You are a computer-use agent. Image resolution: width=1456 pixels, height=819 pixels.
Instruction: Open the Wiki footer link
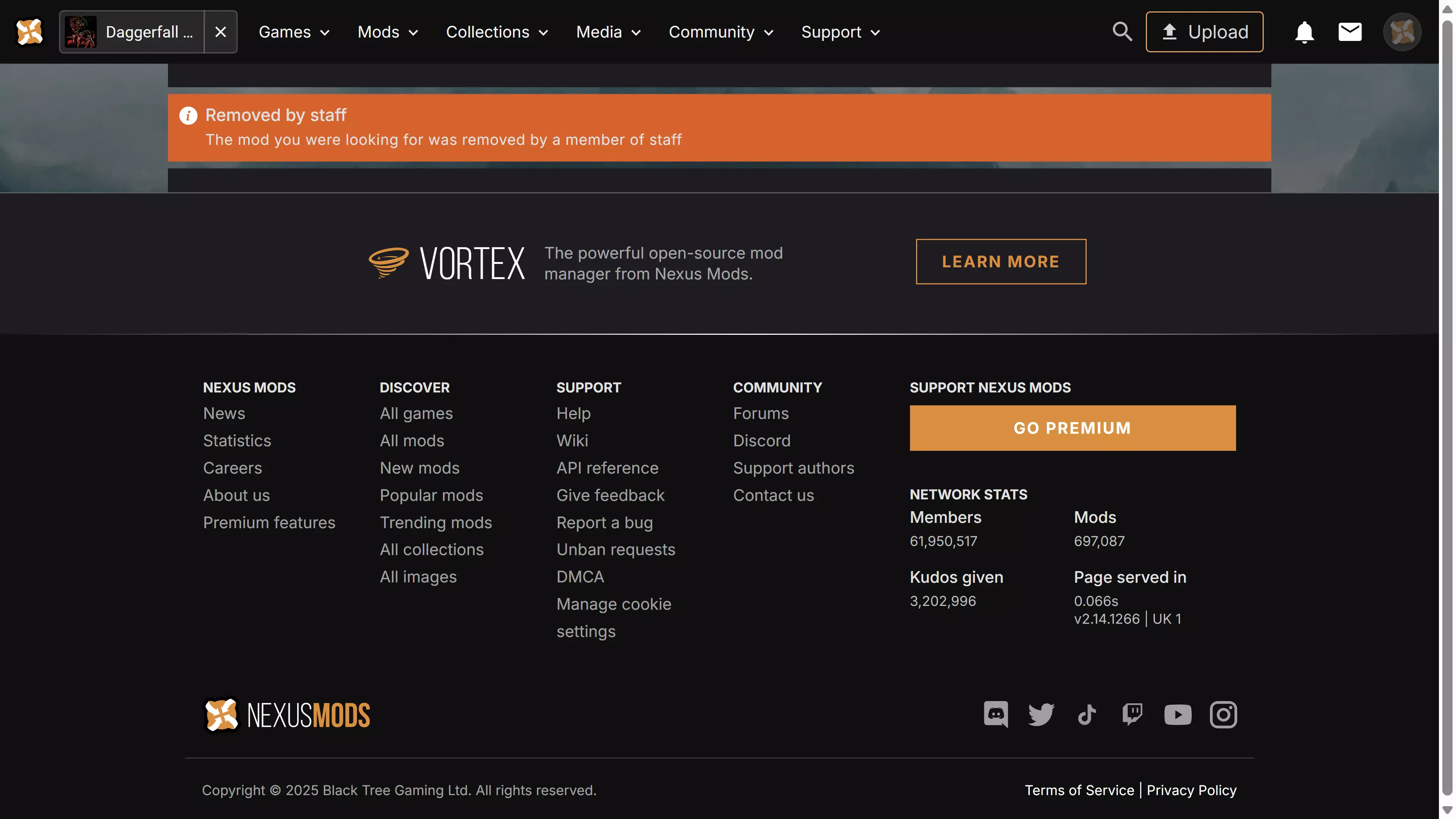click(x=572, y=440)
